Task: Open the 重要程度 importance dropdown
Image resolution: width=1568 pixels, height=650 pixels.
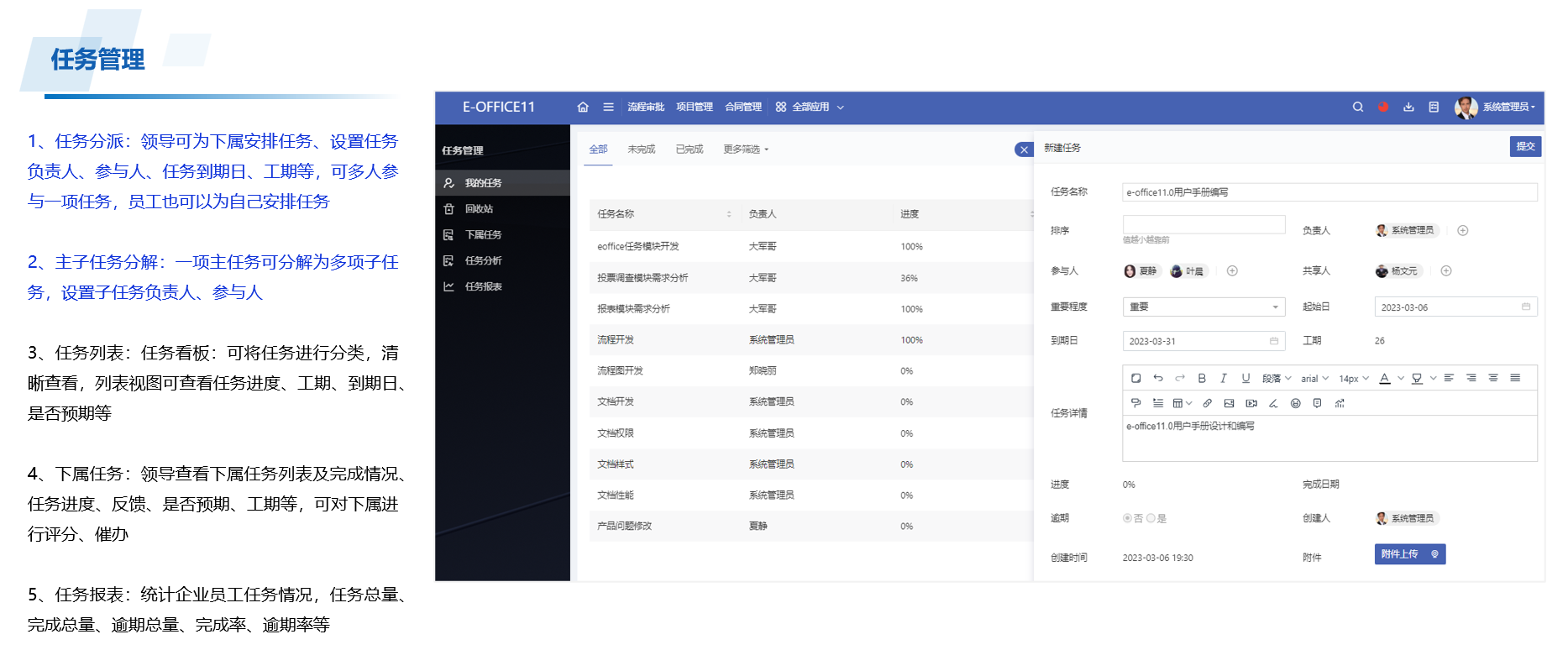Action: (x=1204, y=307)
